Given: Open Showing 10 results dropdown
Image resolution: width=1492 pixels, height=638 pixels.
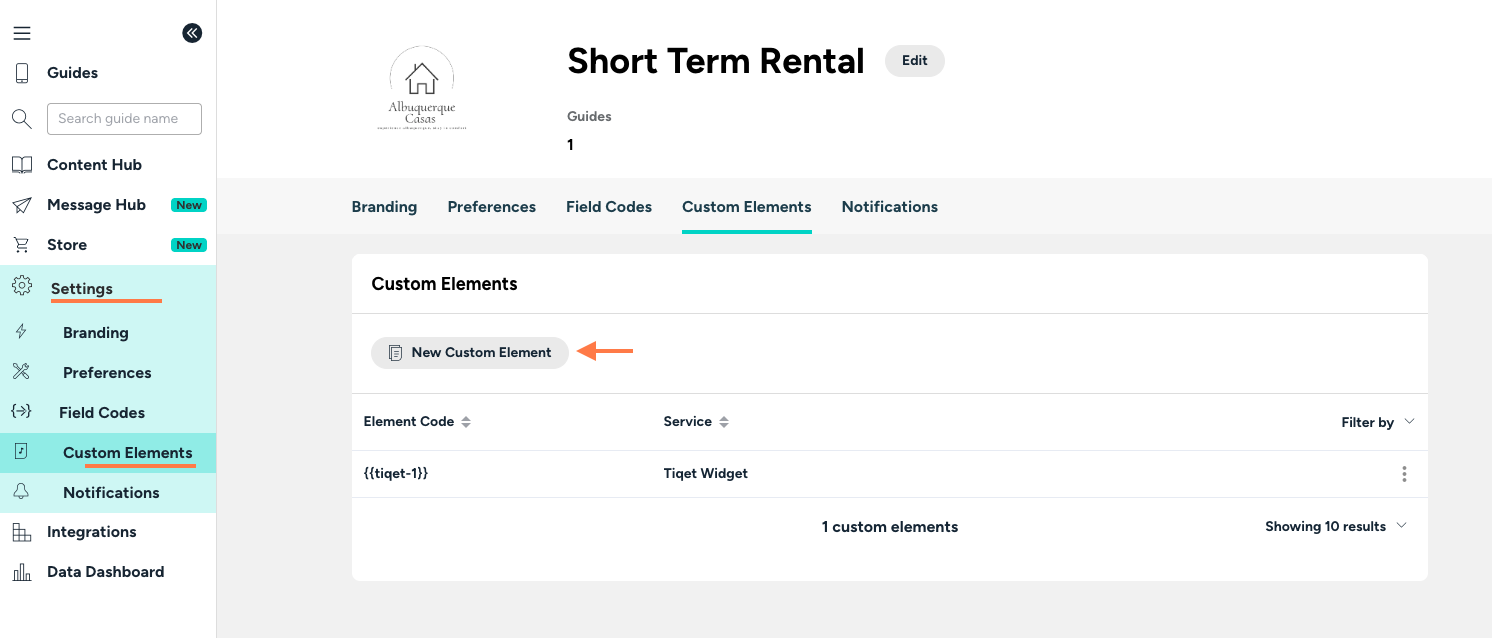Looking at the screenshot, I should click(x=1335, y=527).
